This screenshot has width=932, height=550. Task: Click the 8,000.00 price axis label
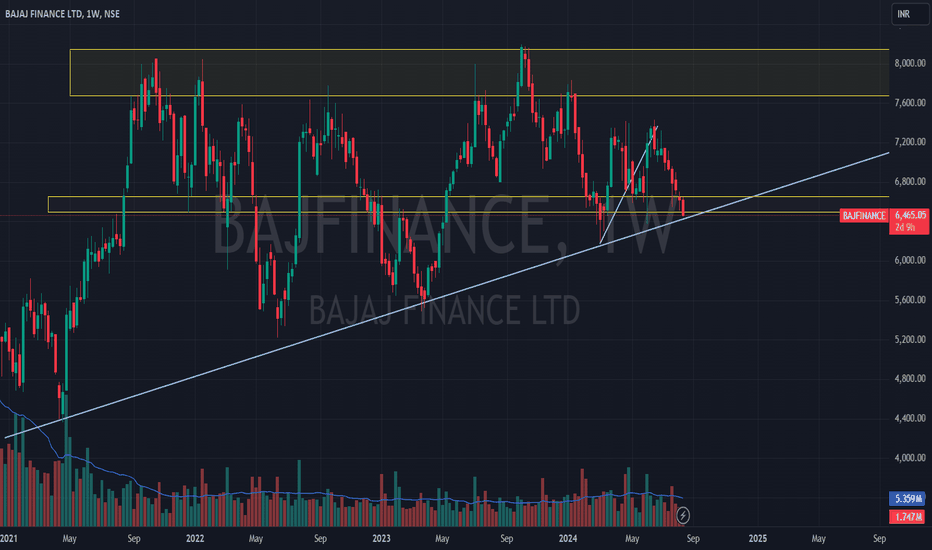click(910, 63)
